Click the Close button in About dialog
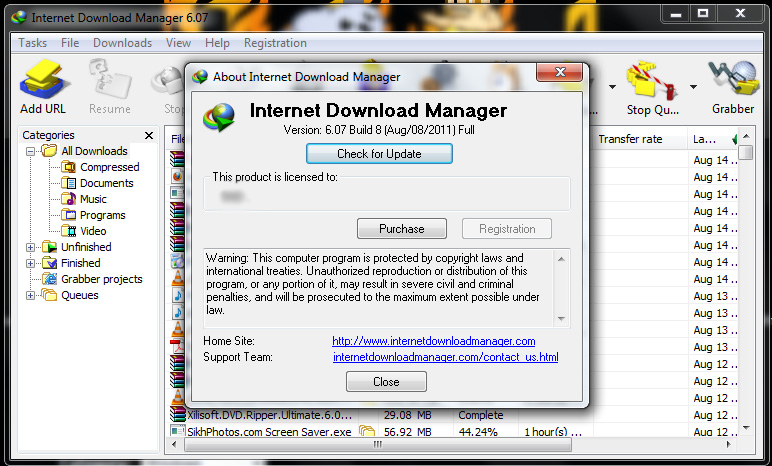This screenshot has width=772, height=466. click(x=386, y=382)
